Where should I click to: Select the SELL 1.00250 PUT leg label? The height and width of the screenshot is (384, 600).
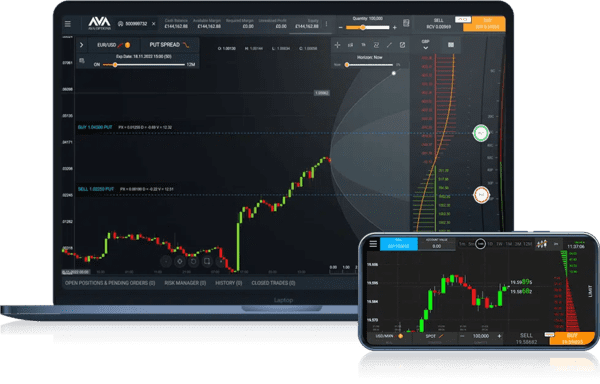(96, 189)
